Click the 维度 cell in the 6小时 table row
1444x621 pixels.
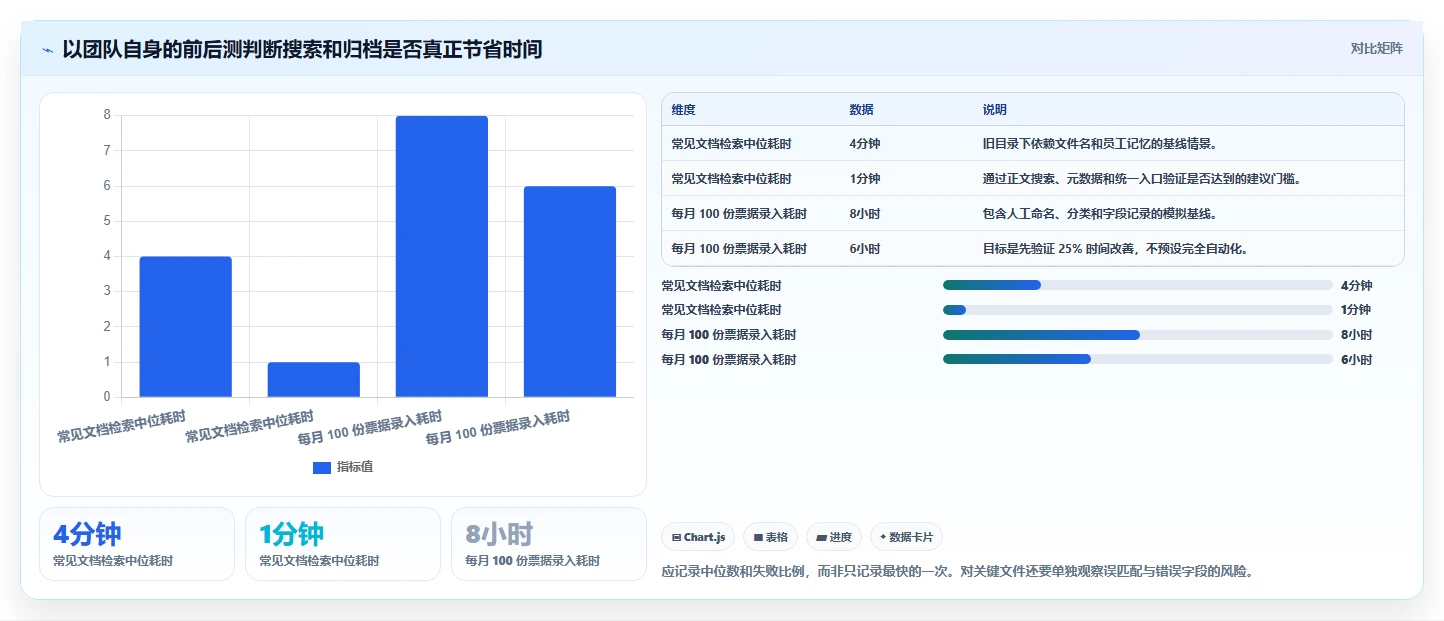pyautogui.click(x=739, y=249)
